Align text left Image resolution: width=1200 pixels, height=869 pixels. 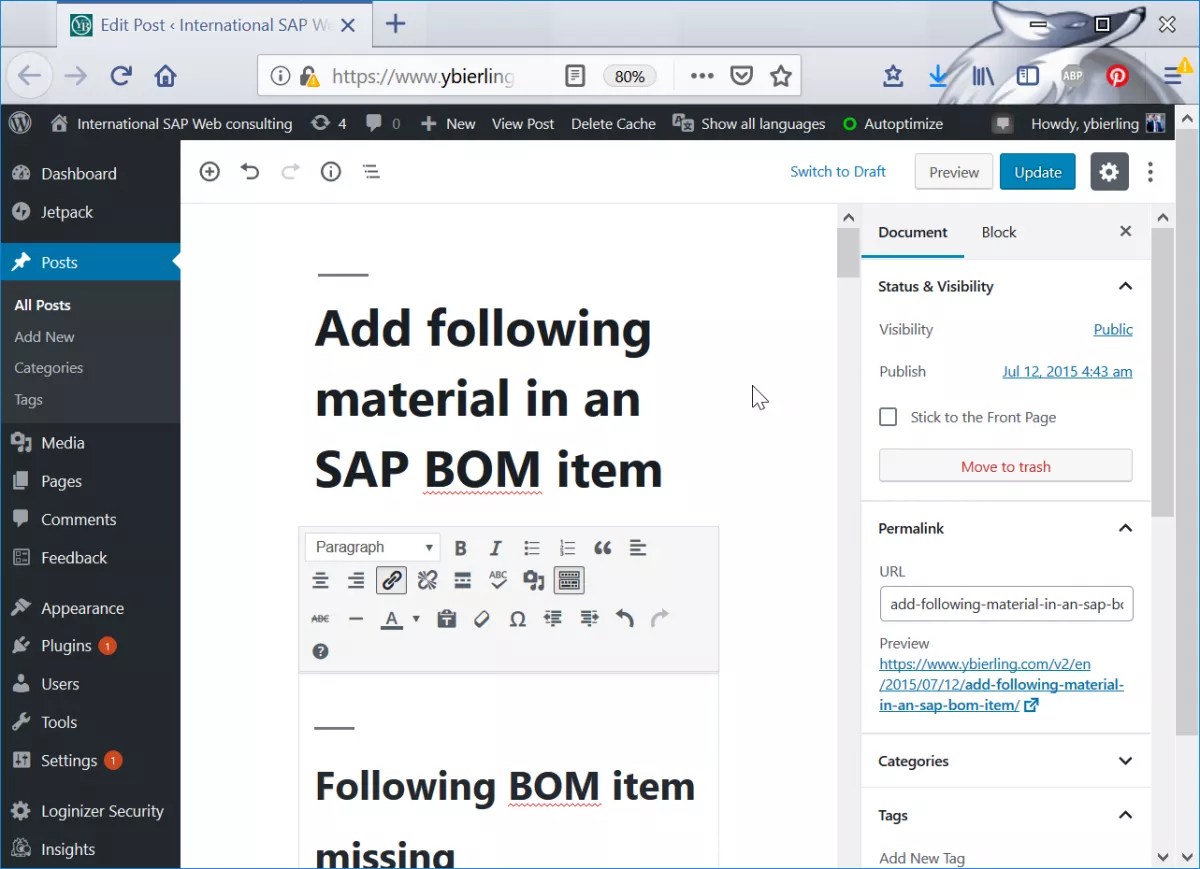click(638, 548)
